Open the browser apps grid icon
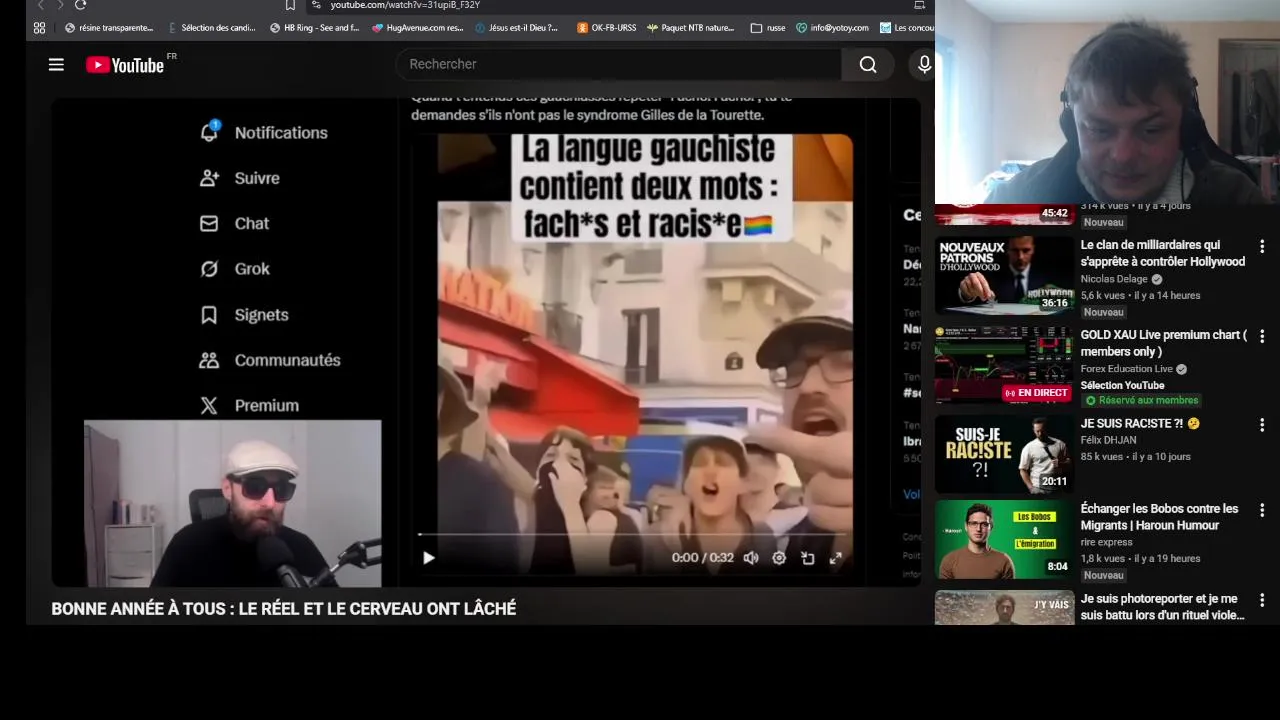 tap(40, 28)
